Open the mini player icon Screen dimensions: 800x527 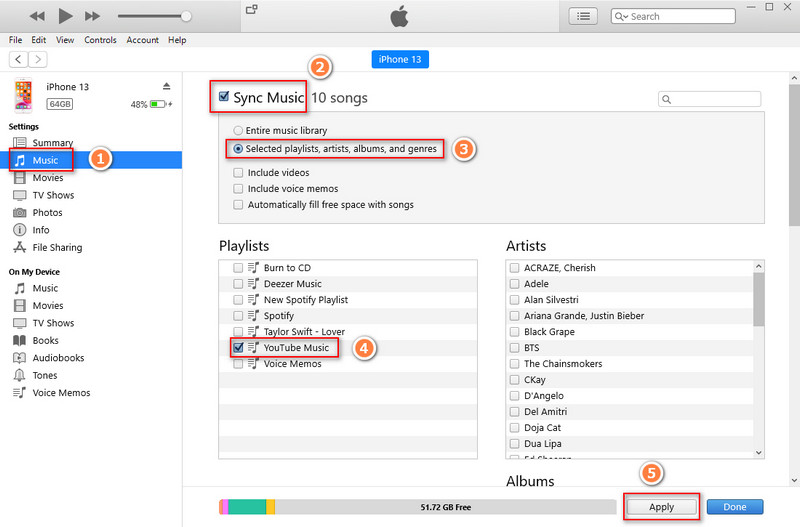click(x=252, y=9)
